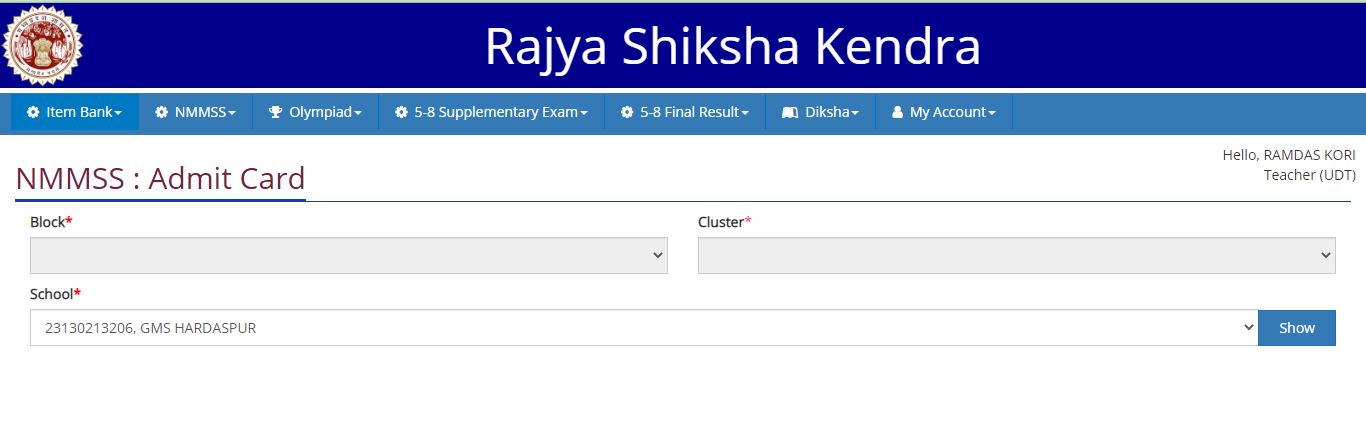Click the gear icon beside Item Bank

(33, 113)
